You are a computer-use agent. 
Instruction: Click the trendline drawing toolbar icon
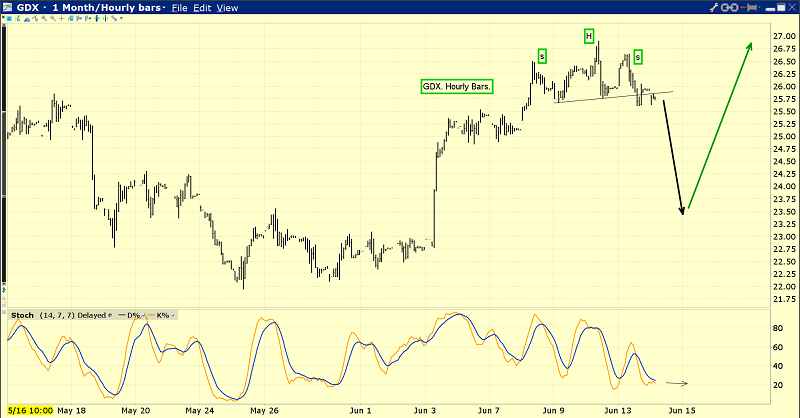35,18
